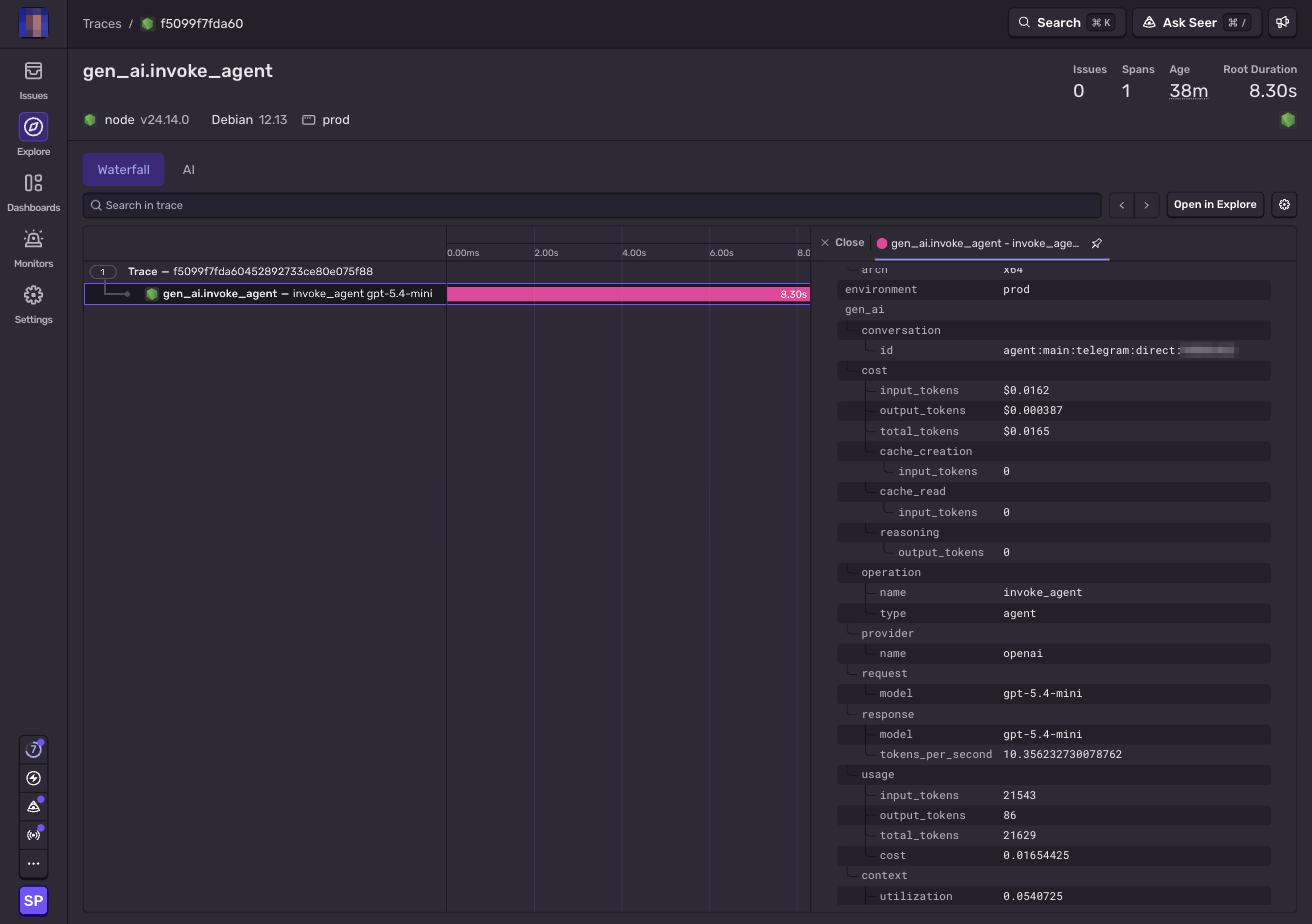Click request model gpt-5.4-mini value
Viewport: 1312px width, 924px height.
click(1042, 693)
